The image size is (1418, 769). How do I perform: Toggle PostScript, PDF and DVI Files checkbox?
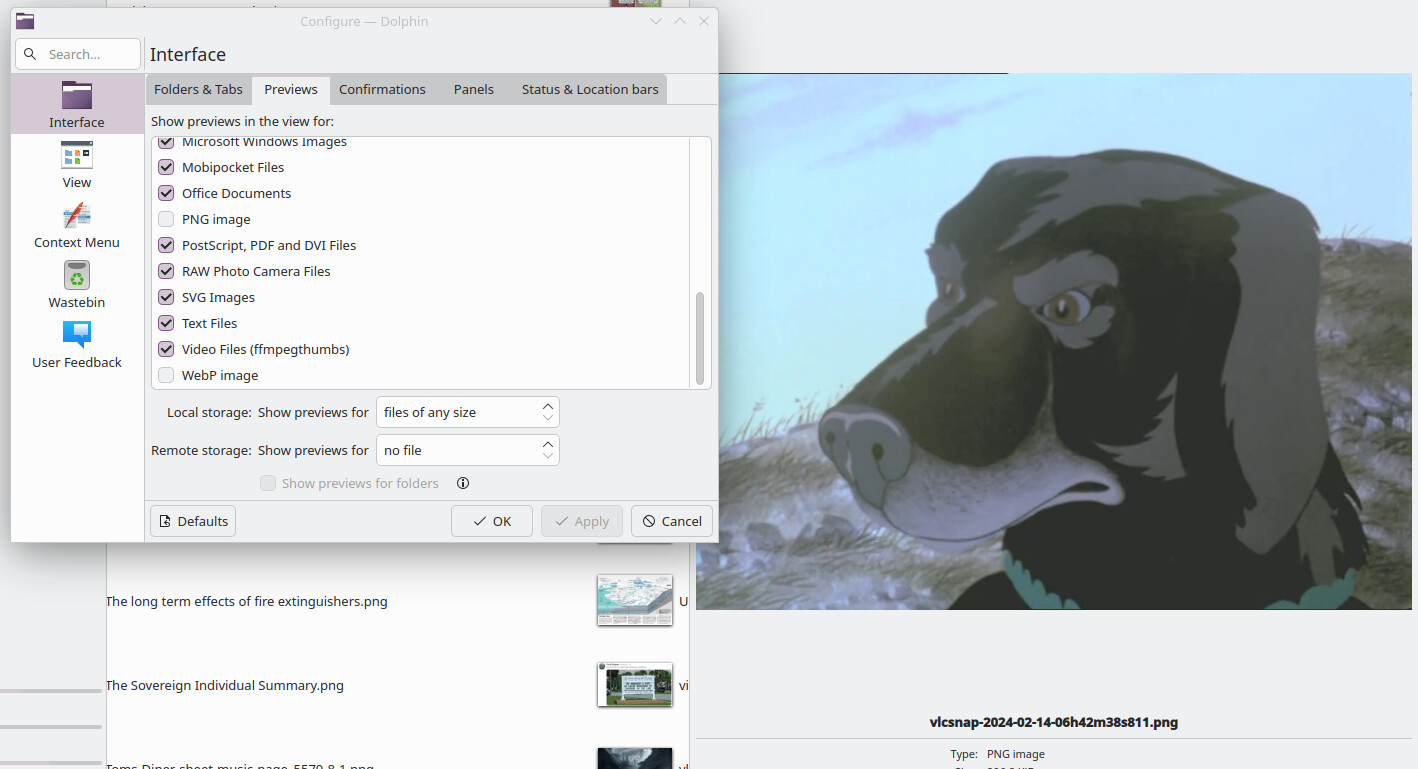166,245
